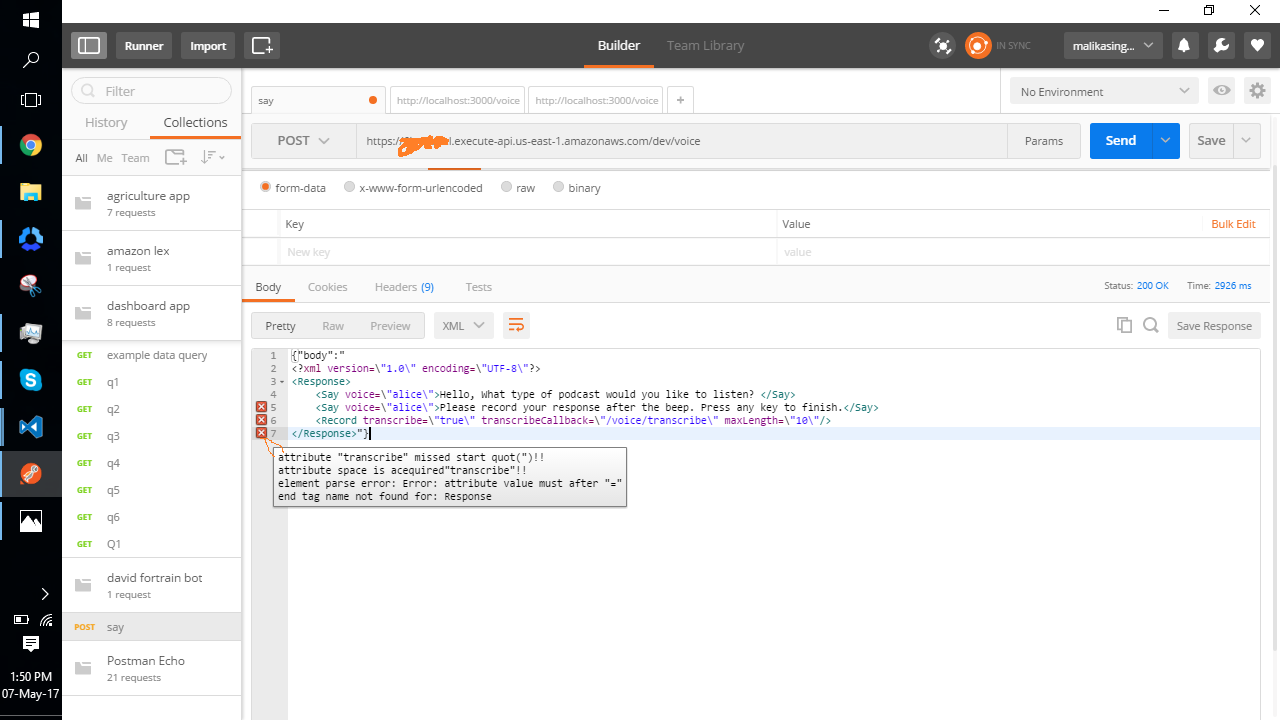Click the orange sync status icon
This screenshot has height=720, width=1280.
(977, 45)
